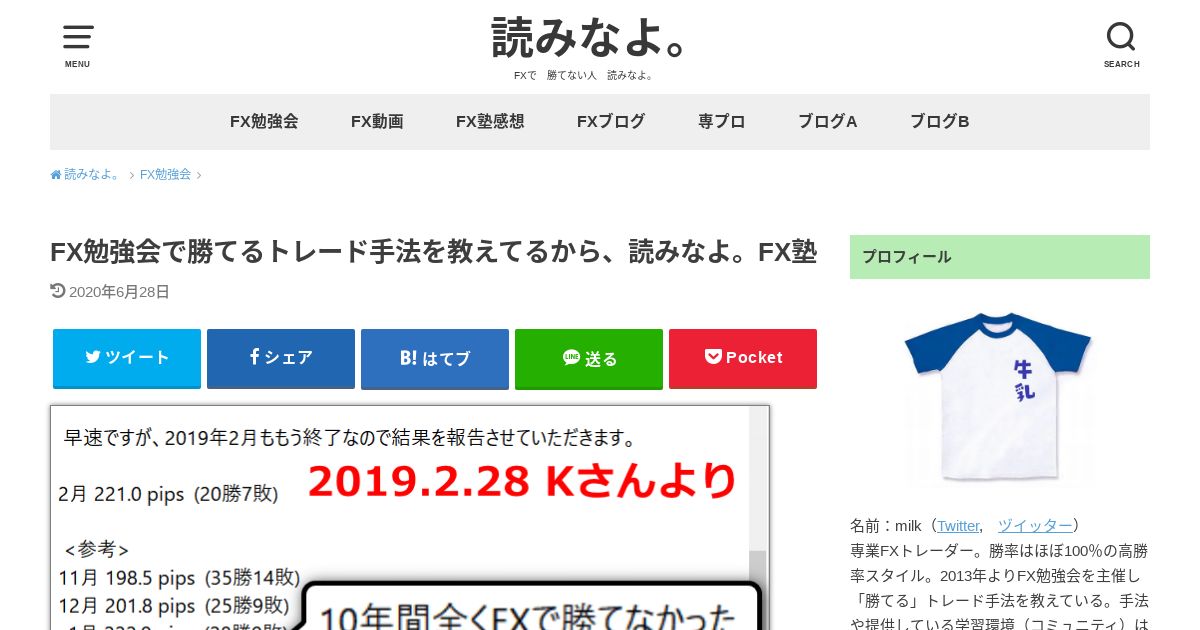
Task: Open the ツイッター profile link
Action: click(1035, 526)
